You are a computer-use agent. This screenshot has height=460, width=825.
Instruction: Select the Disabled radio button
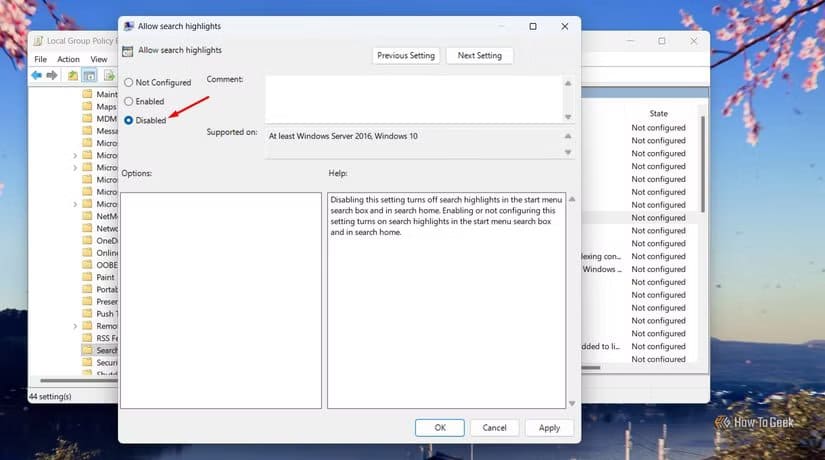coord(128,120)
